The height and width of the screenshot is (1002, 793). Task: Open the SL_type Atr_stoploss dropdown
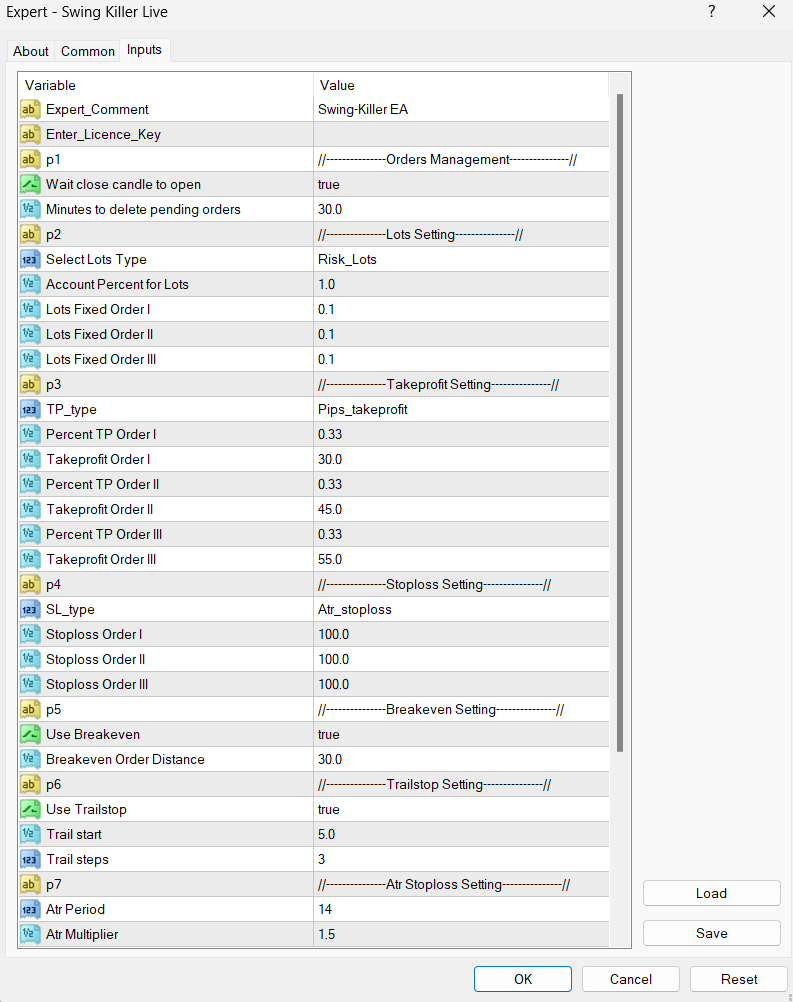(x=460, y=610)
